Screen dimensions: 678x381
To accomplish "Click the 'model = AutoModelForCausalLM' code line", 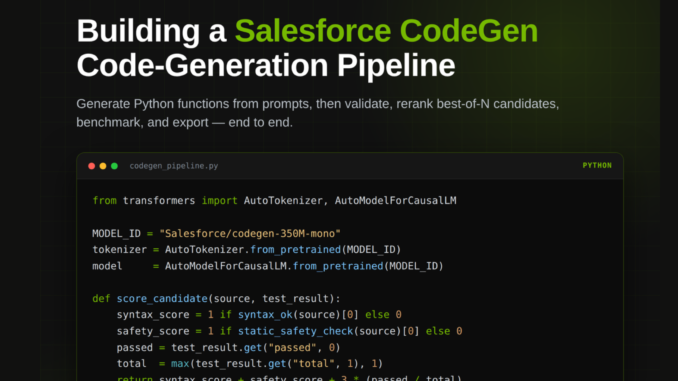I will [268, 266].
